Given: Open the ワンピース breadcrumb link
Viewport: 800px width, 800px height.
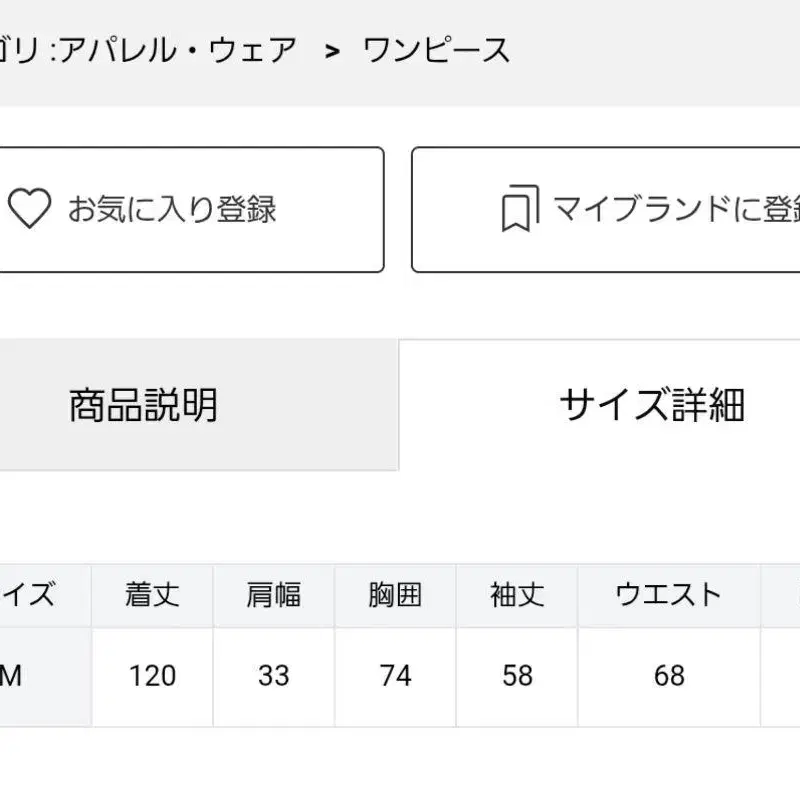Looking at the screenshot, I should [436, 50].
